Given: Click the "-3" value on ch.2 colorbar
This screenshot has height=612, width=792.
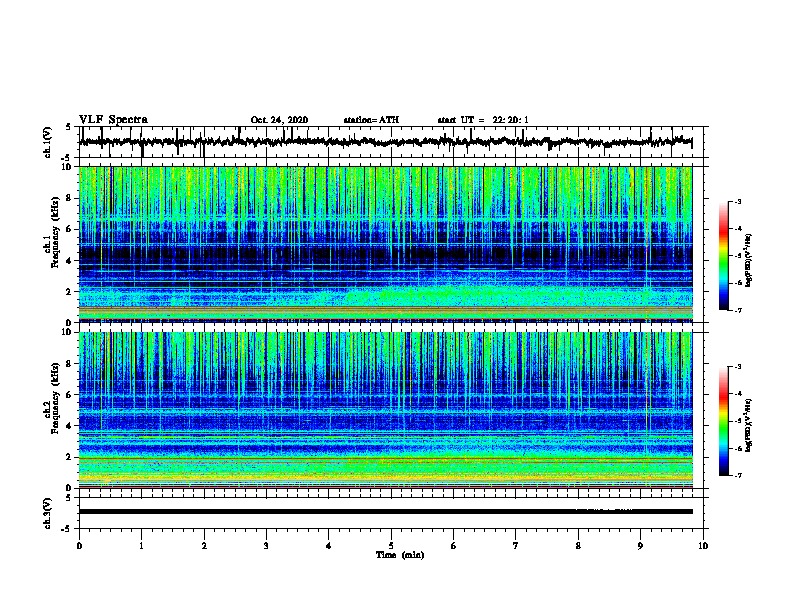Looking at the screenshot, I should [x=737, y=367].
